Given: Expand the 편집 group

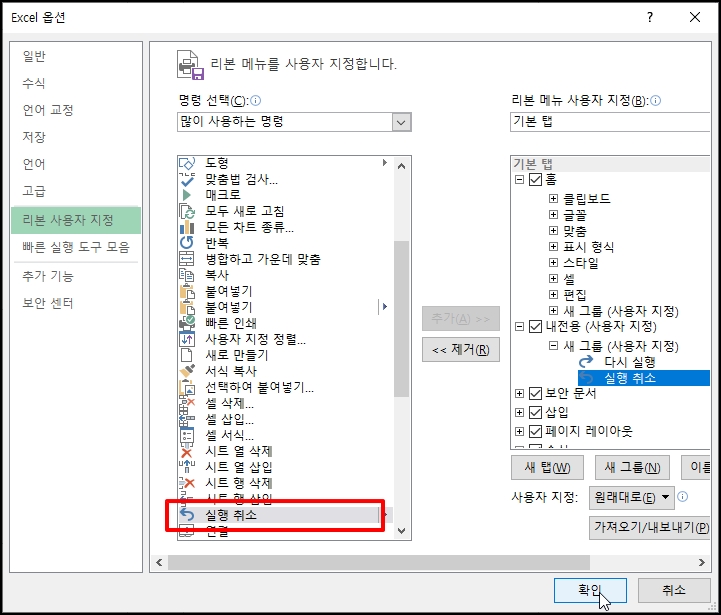Looking at the screenshot, I should point(554,294).
